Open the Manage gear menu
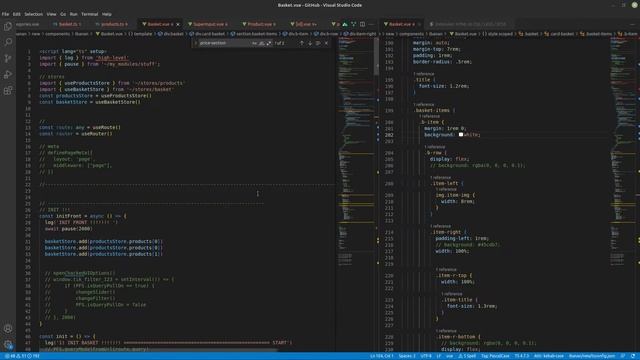 tap(8, 344)
